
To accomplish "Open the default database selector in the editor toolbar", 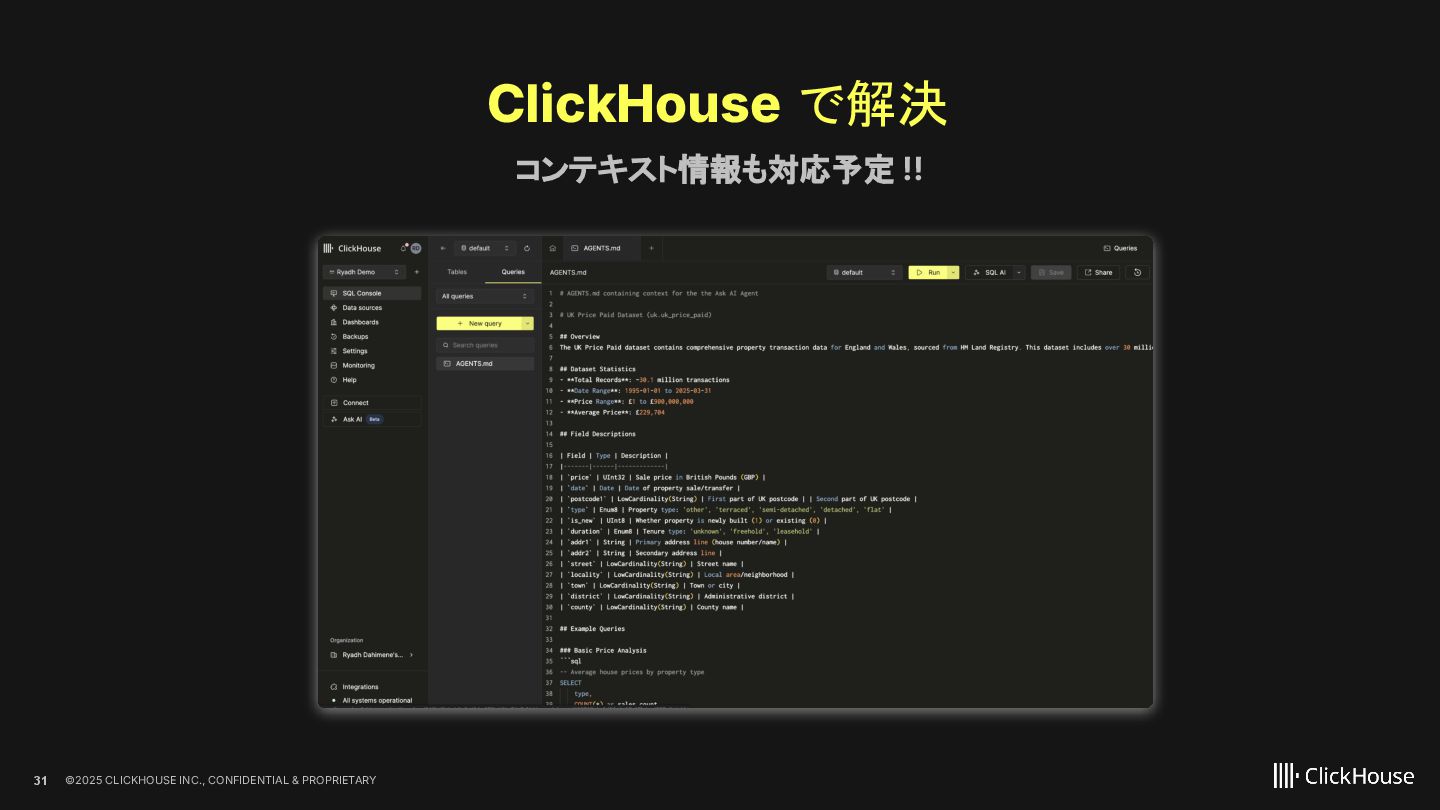I will pos(864,272).
